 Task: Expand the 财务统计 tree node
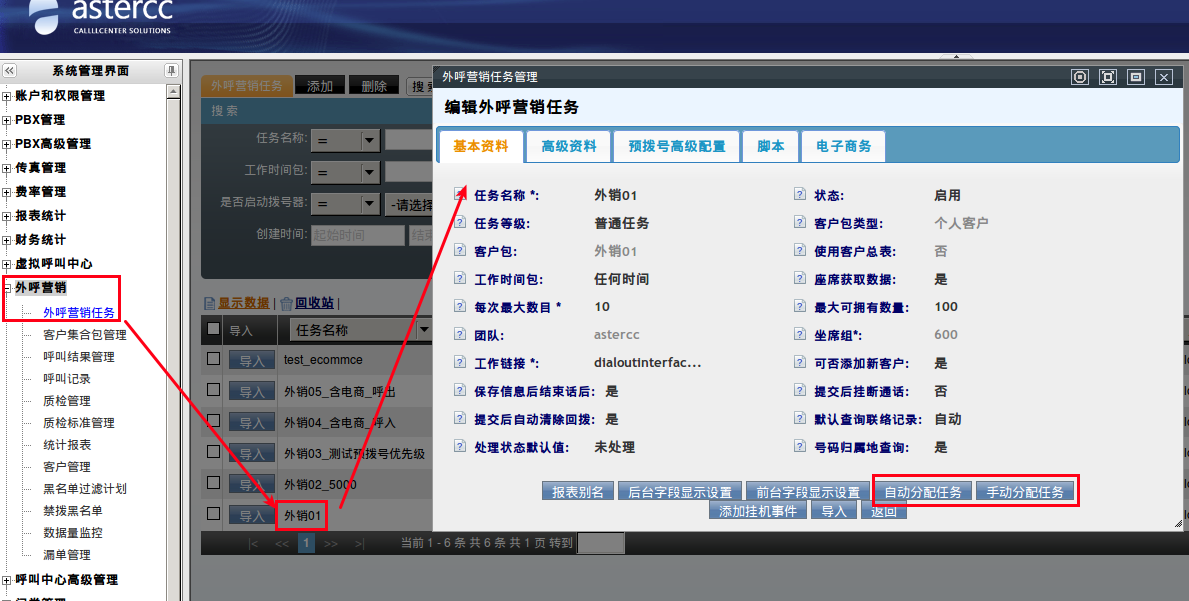[x=7, y=240]
